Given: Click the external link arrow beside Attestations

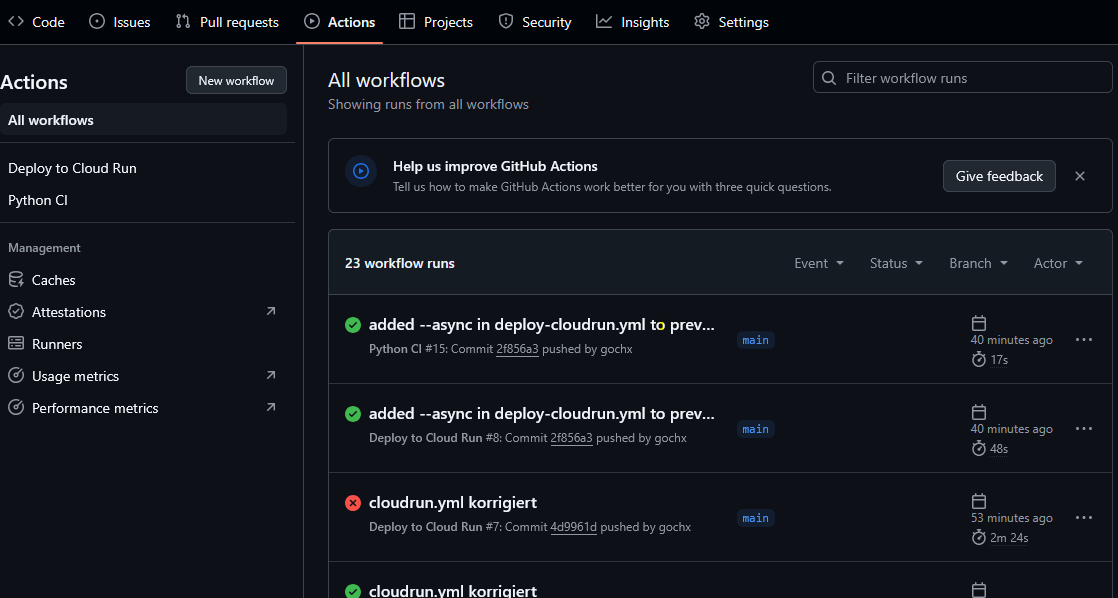Looking at the screenshot, I should 270,312.
